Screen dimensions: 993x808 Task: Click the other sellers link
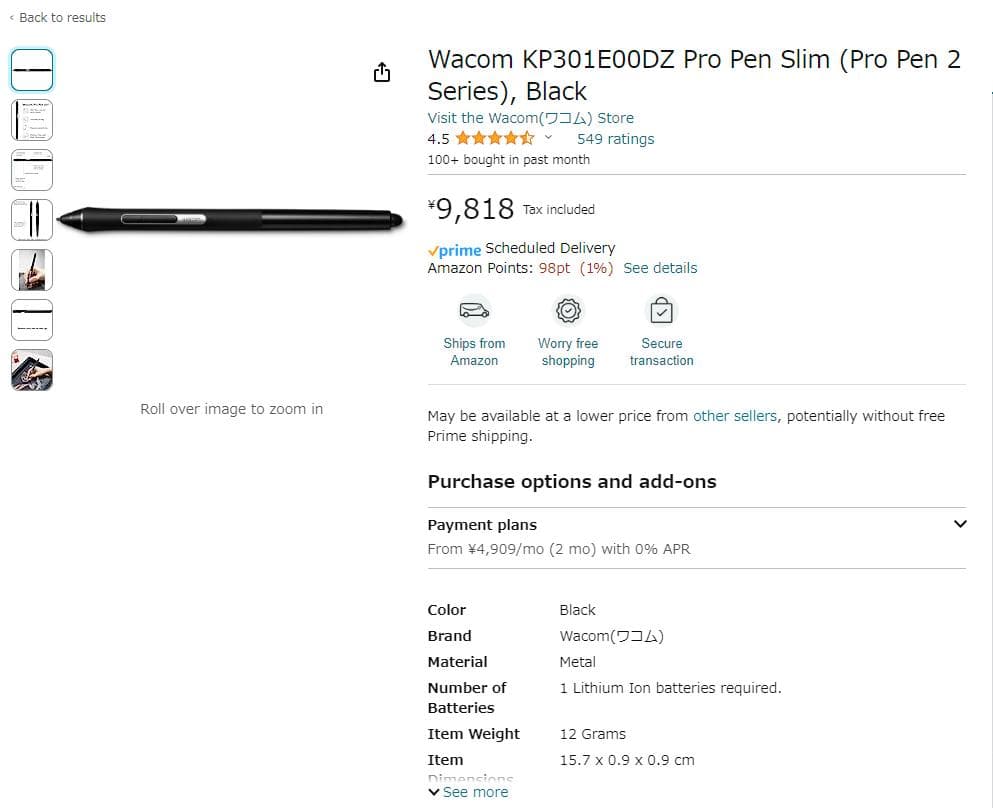[734, 415]
